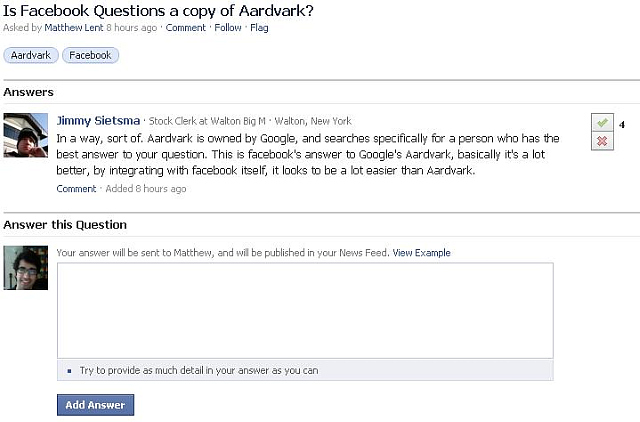Open Matthew Lent's profile link

click(x=74, y=28)
